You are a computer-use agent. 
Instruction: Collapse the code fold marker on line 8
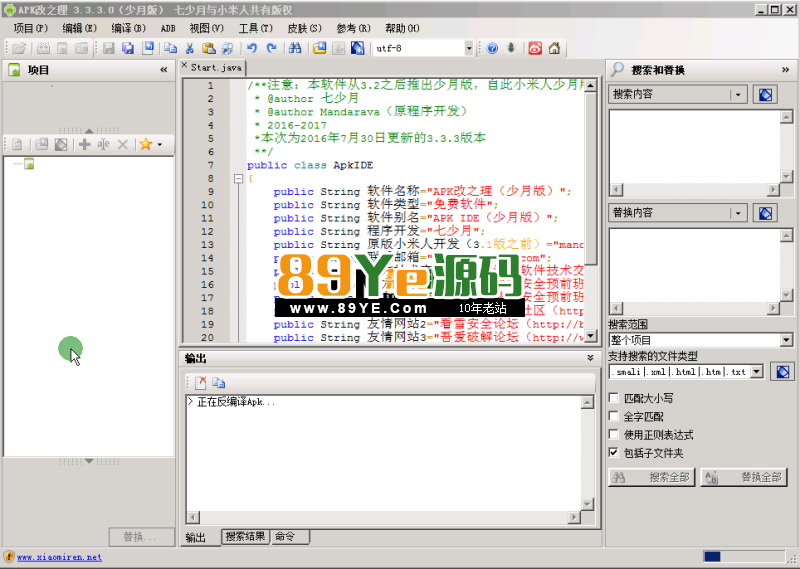tap(238, 179)
